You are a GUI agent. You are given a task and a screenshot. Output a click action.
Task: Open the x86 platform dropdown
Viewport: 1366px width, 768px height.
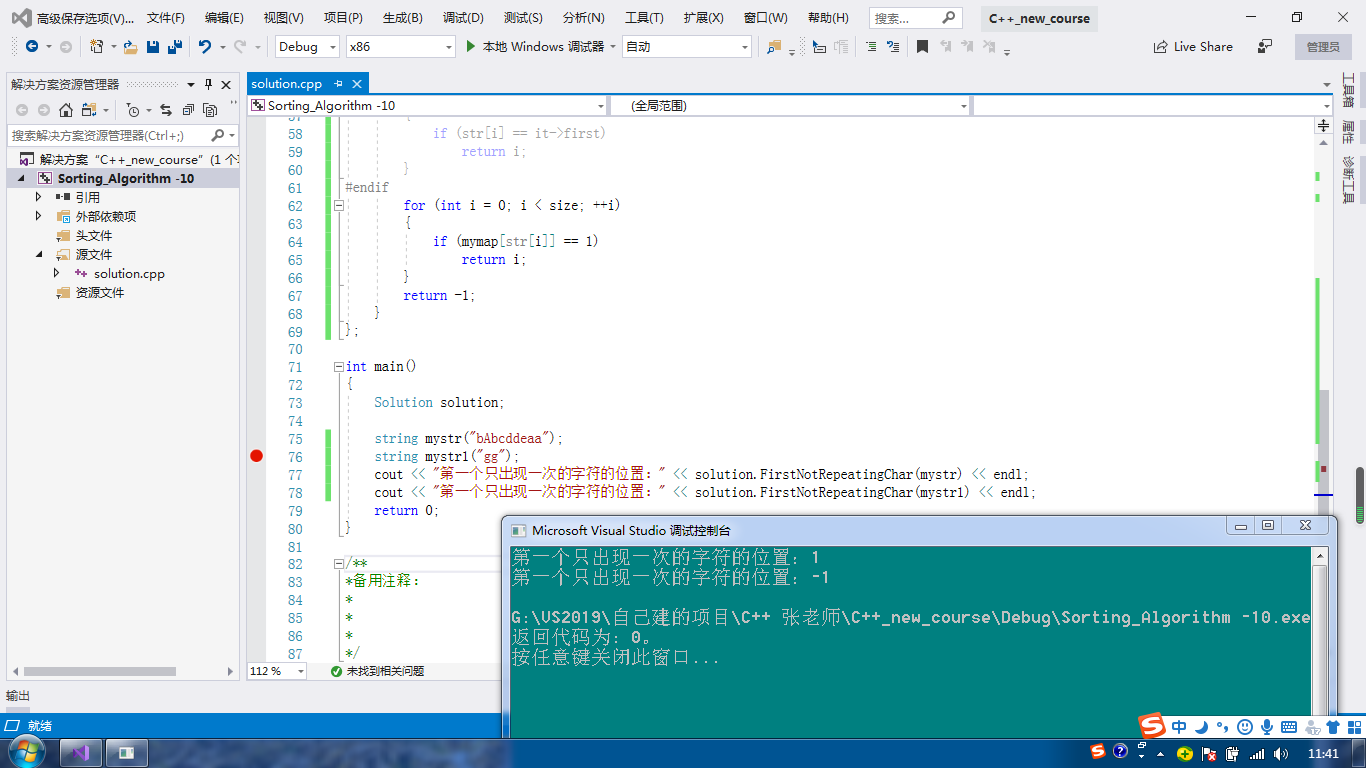pyautogui.click(x=448, y=47)
